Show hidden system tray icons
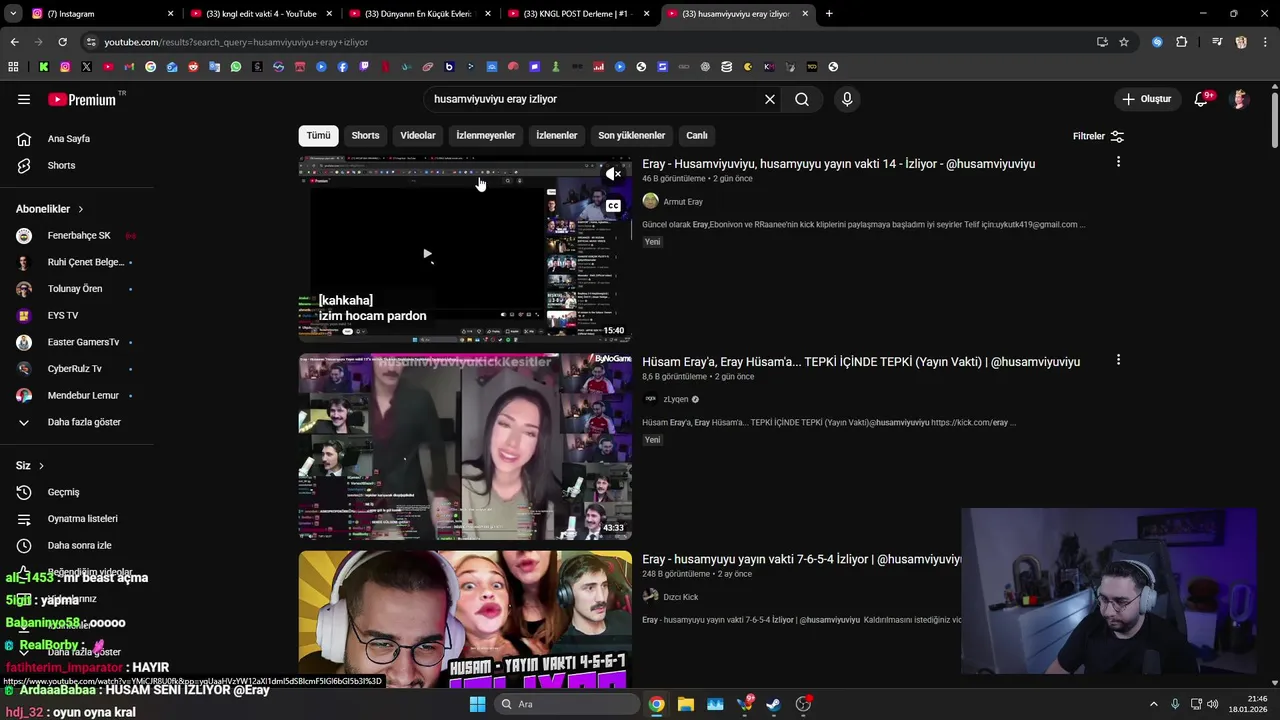Image resolution: width=1280 pixels, height=720 pixels. pos(1153,704)
